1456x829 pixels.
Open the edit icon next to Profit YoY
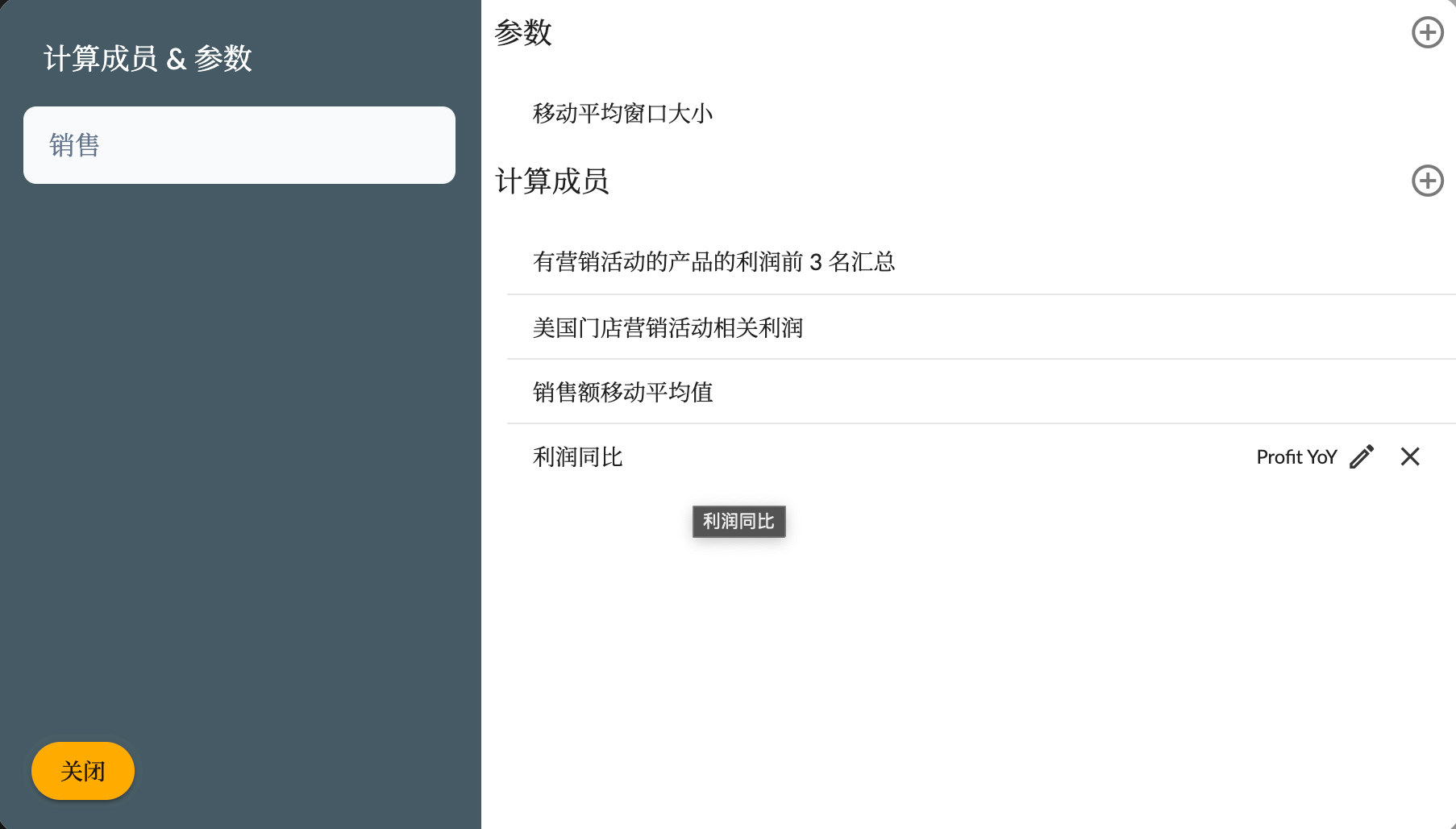click(1363, 456)
